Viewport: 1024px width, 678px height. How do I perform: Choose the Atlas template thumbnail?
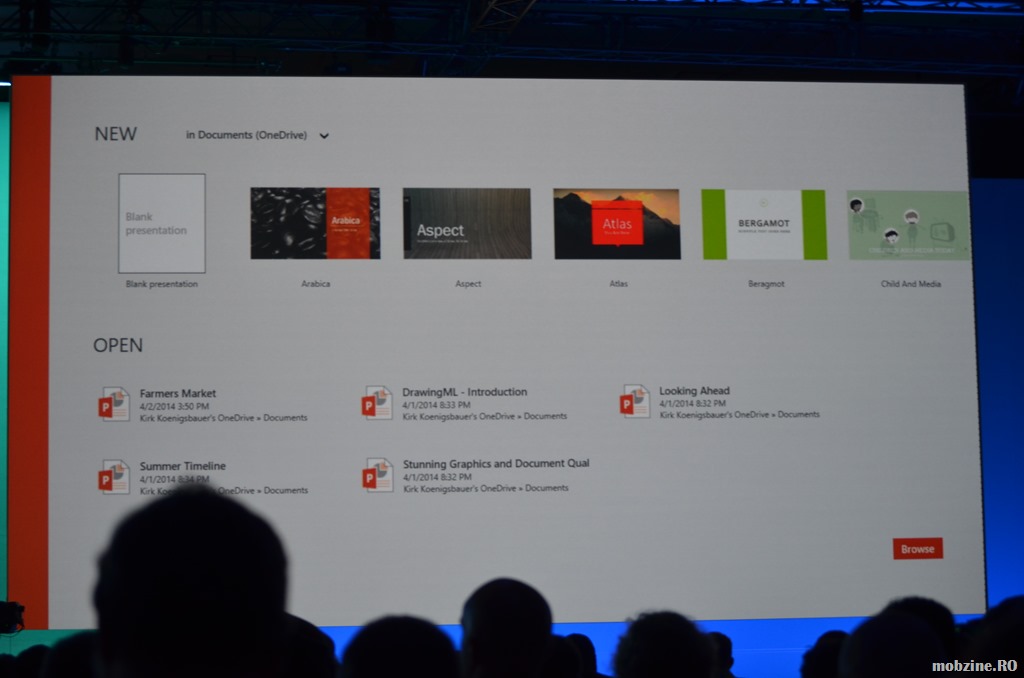(617, 224)
